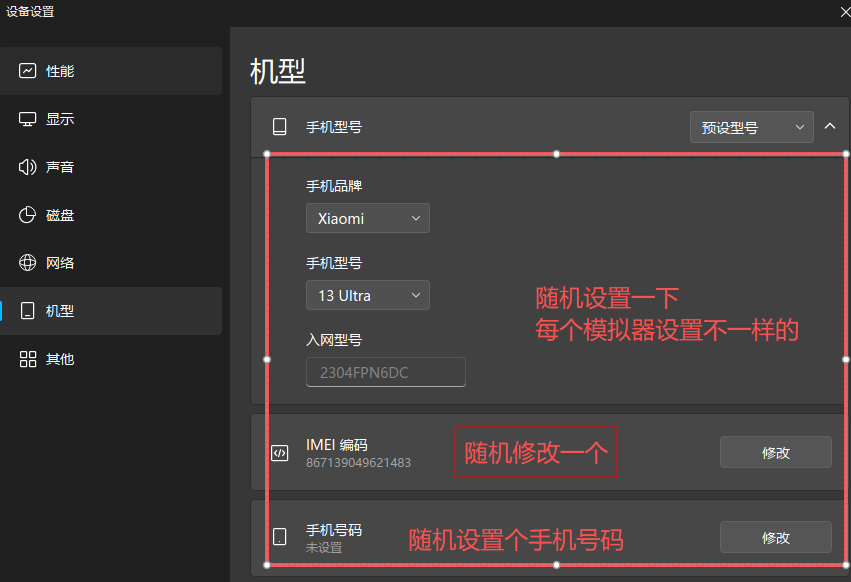Click the 显示 monitor icon in sidebar
This screenshot has width=851, height=582.
28,119
